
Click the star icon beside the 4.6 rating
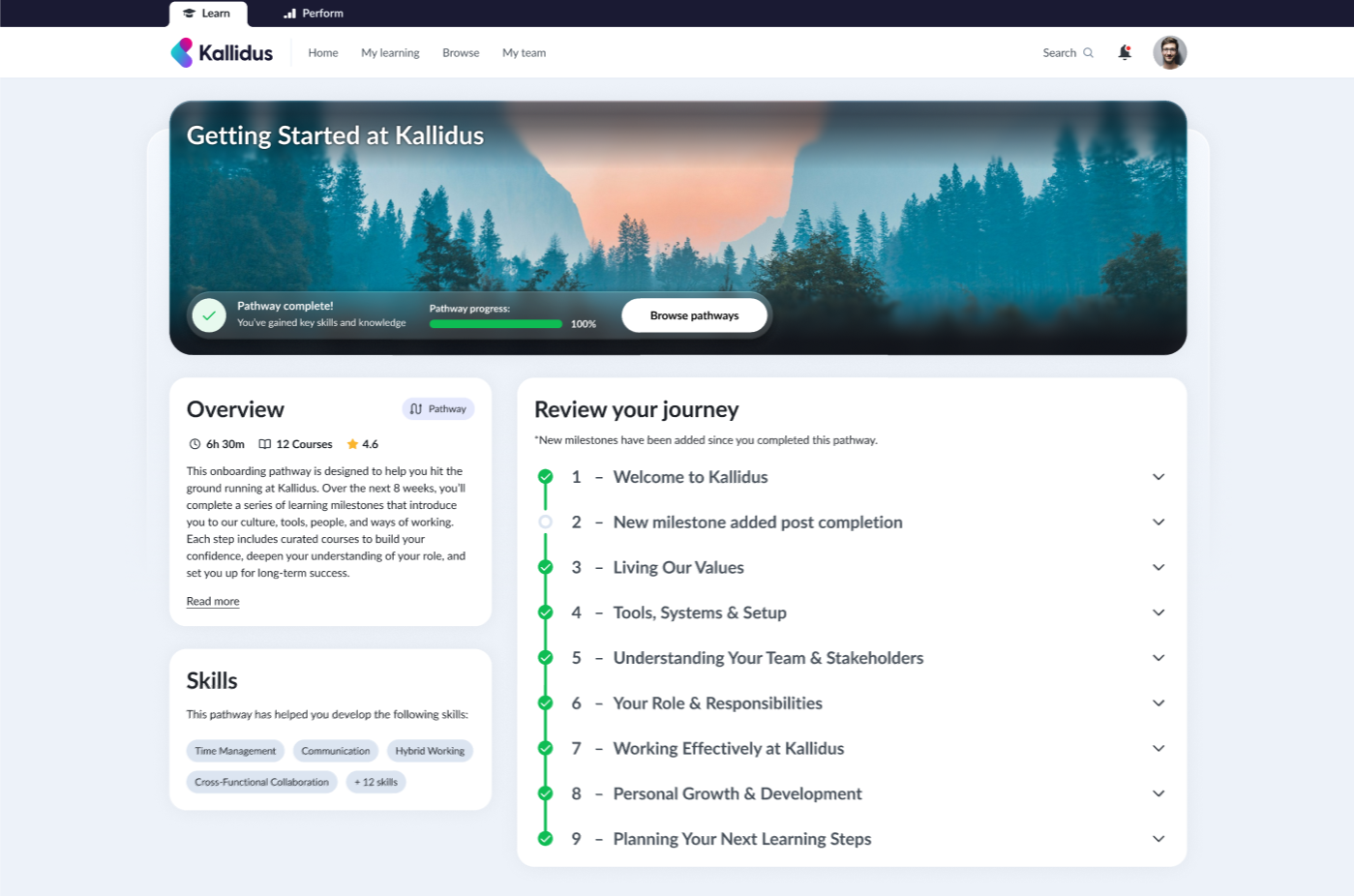(x=354, y=443)
